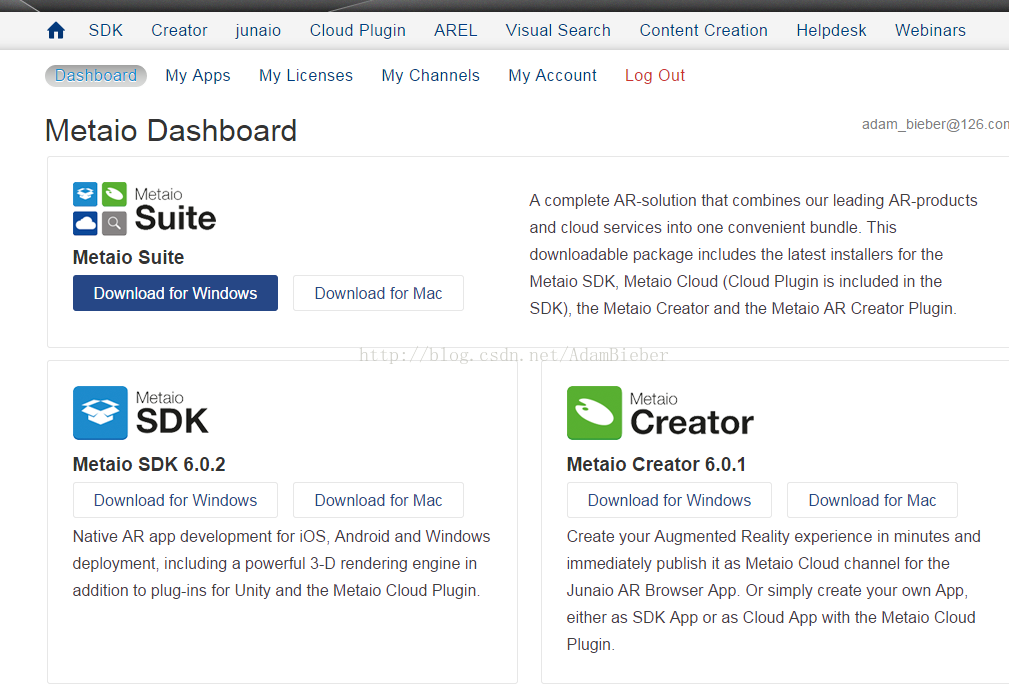
Task: Click the 'Creator' wordmark beside green logo
Action: click(692, 423)
